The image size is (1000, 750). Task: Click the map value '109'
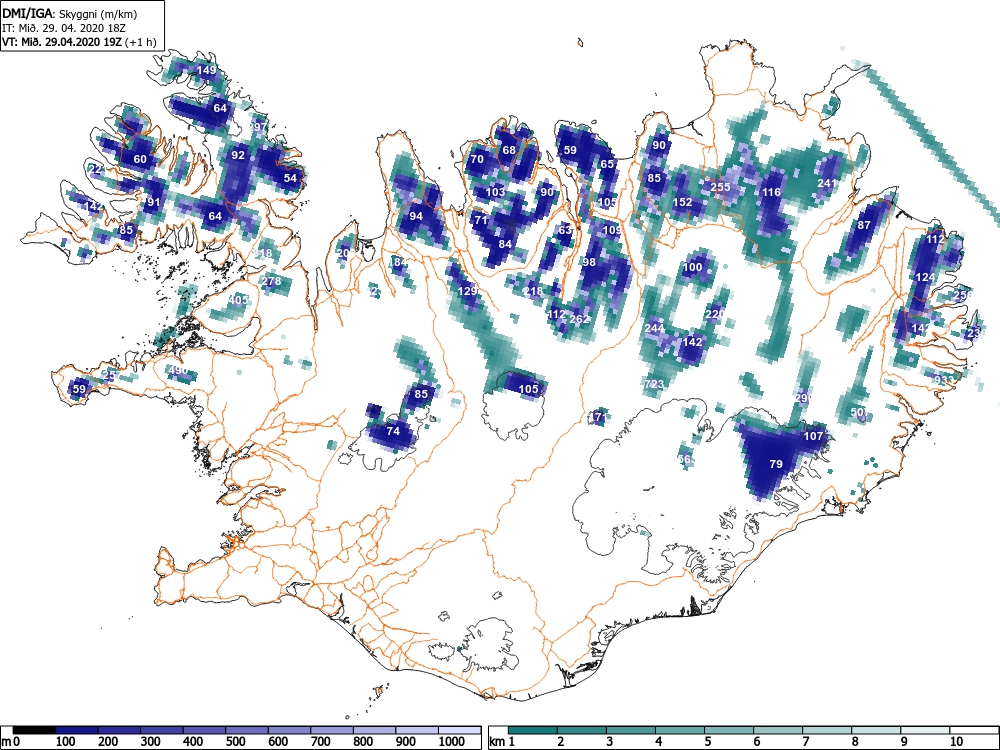click(612, 230)
